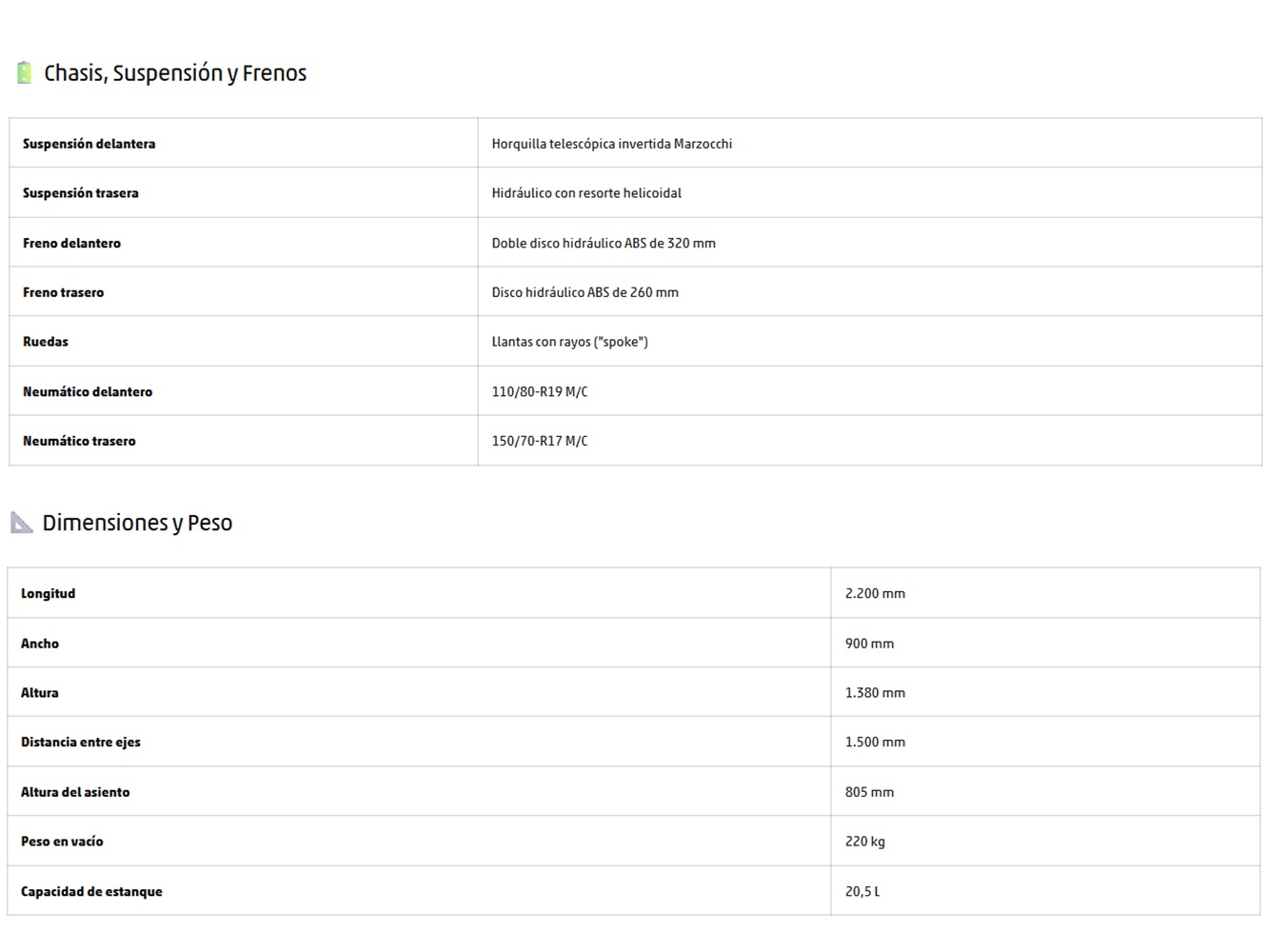Click the battery icon beside Chasis heading

[25, 72]
